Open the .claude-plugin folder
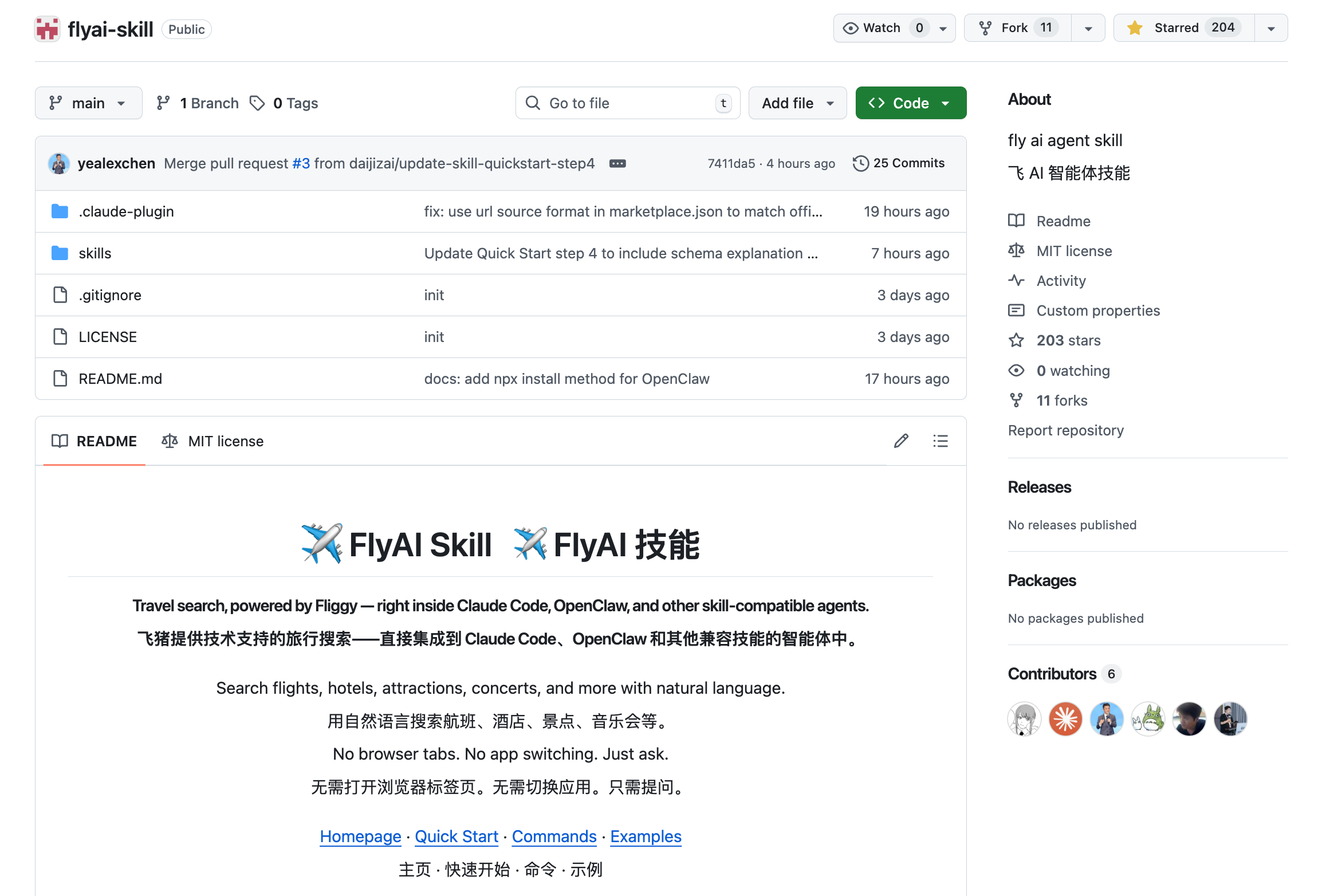 (126, 211)
